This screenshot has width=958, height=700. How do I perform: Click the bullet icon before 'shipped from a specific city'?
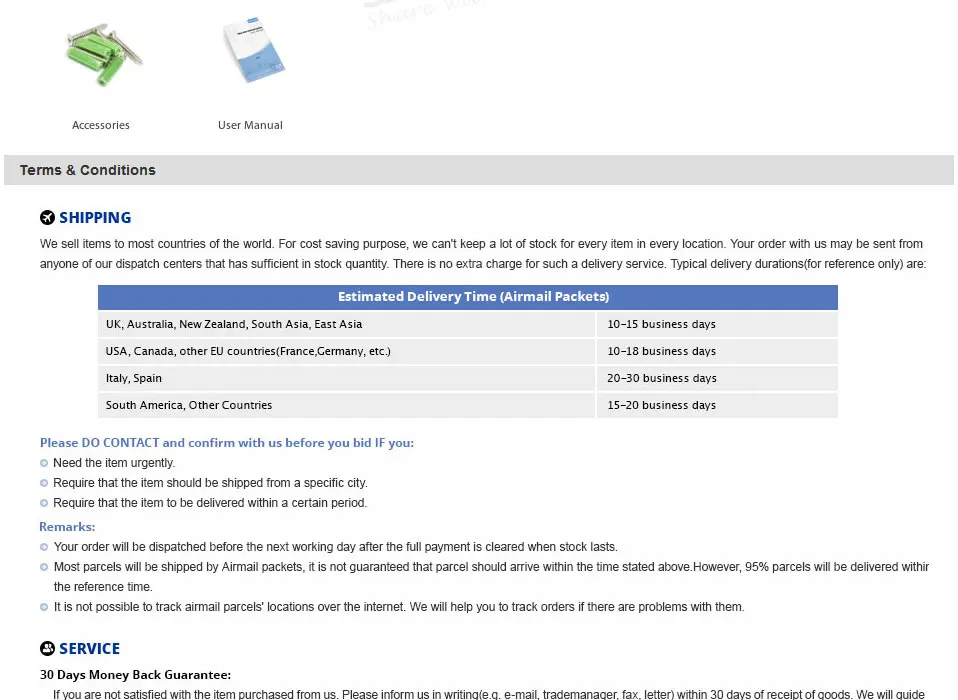(x=44, y=483)
